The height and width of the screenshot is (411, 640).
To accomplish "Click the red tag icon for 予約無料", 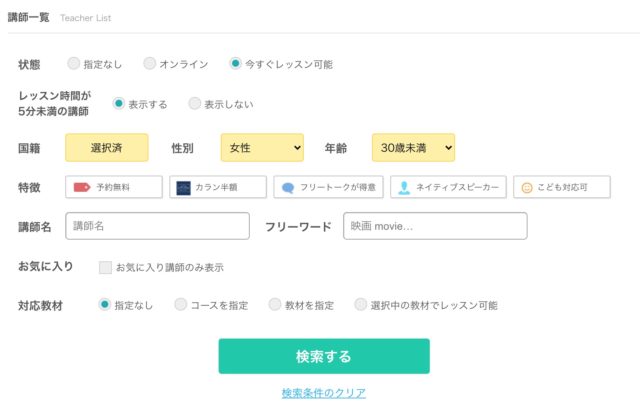I will 82,187.
